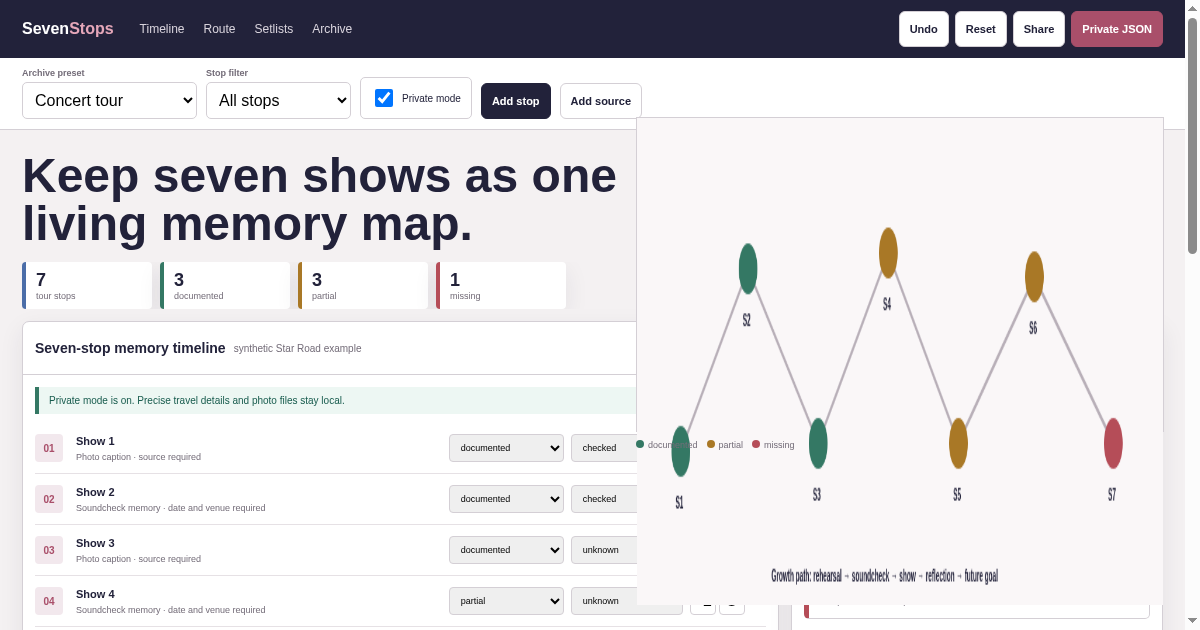The width and height of the screenshot is (1200, 630).
Task: Click the synthetic Star Road example subtitle
Action: pos(298,349)
